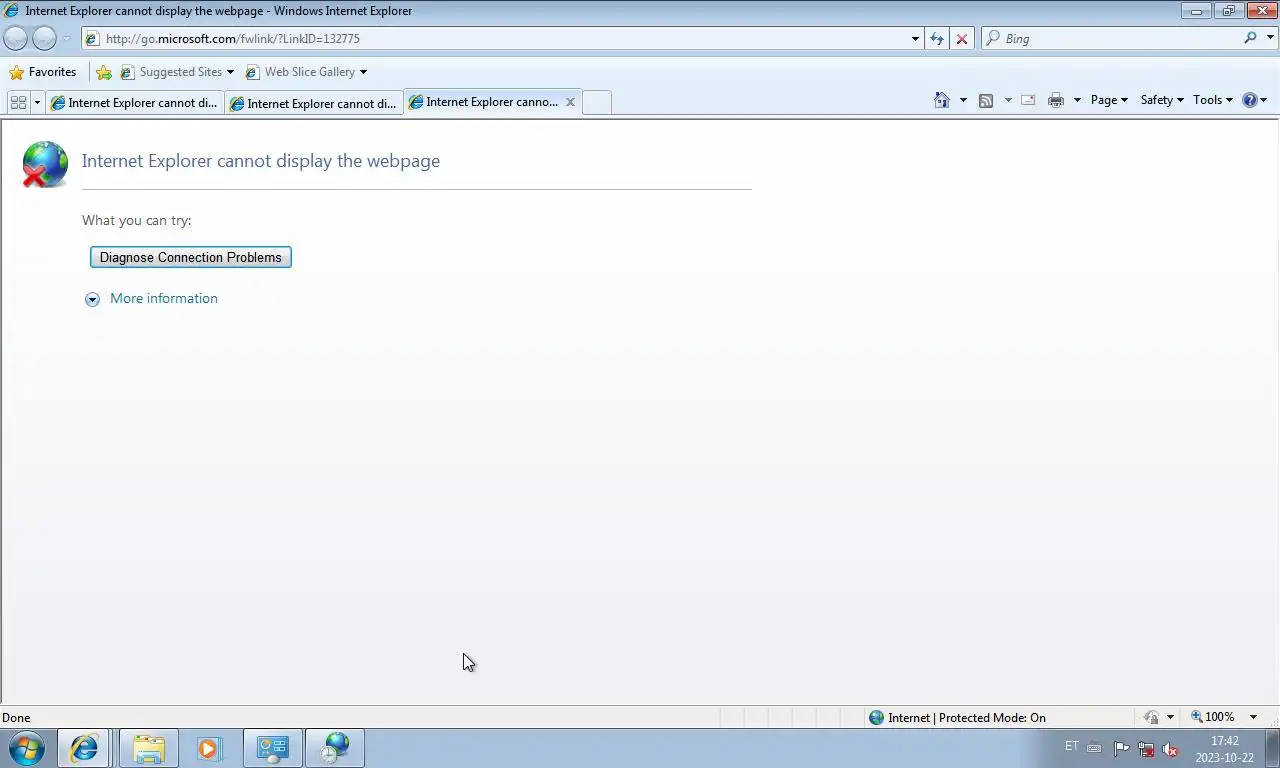Open the Favorites button
The width and height of the screenshot is (1280, 768).
click(42, 72)
